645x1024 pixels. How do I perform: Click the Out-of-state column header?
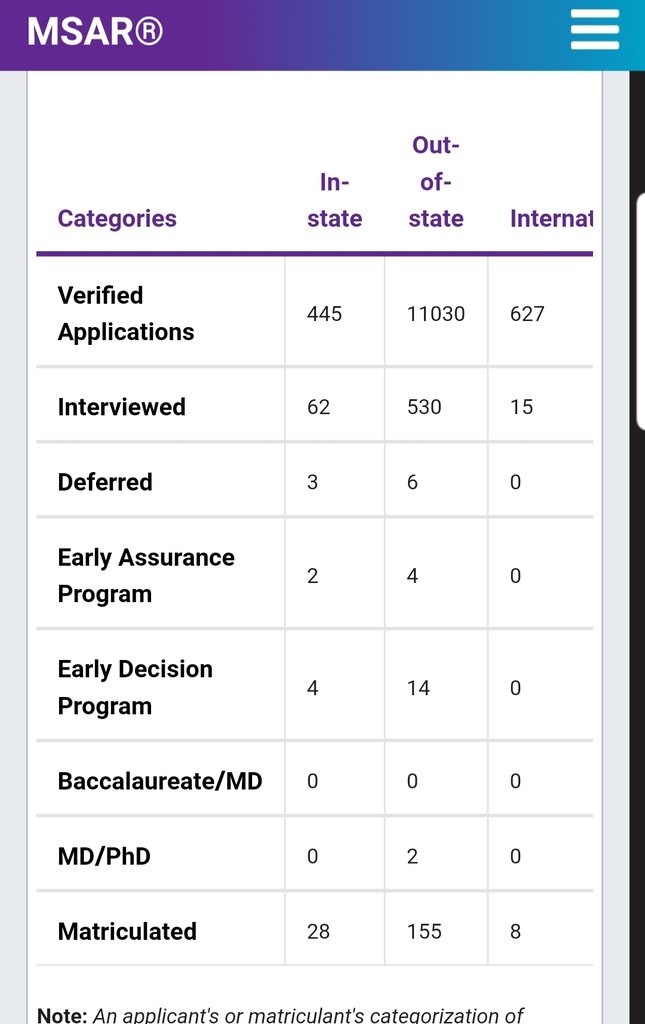pyautogui.click(x=436, y=182)
